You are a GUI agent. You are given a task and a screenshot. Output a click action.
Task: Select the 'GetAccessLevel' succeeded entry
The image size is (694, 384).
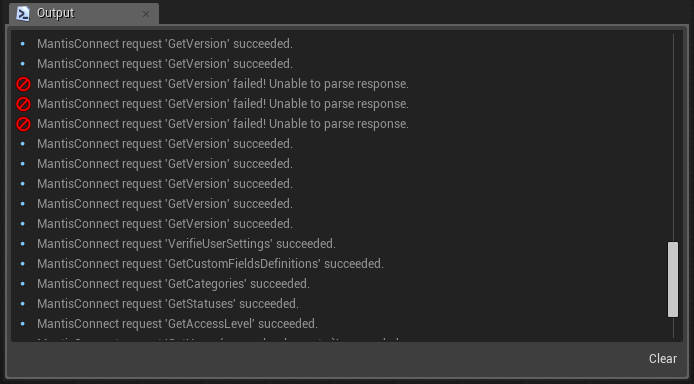[177, 323]
